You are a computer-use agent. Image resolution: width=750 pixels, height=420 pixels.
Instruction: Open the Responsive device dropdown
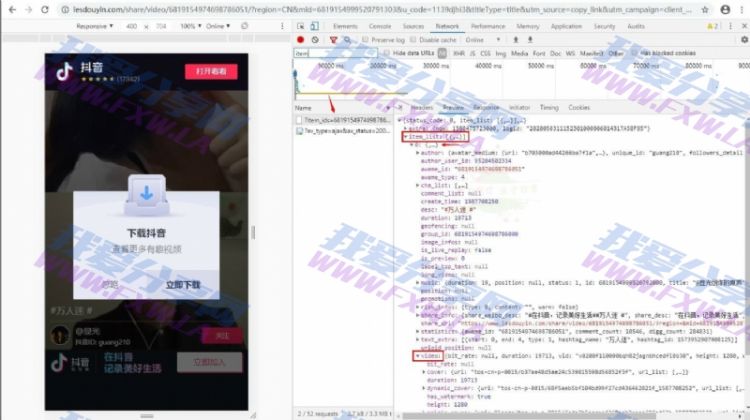(95, 26)
